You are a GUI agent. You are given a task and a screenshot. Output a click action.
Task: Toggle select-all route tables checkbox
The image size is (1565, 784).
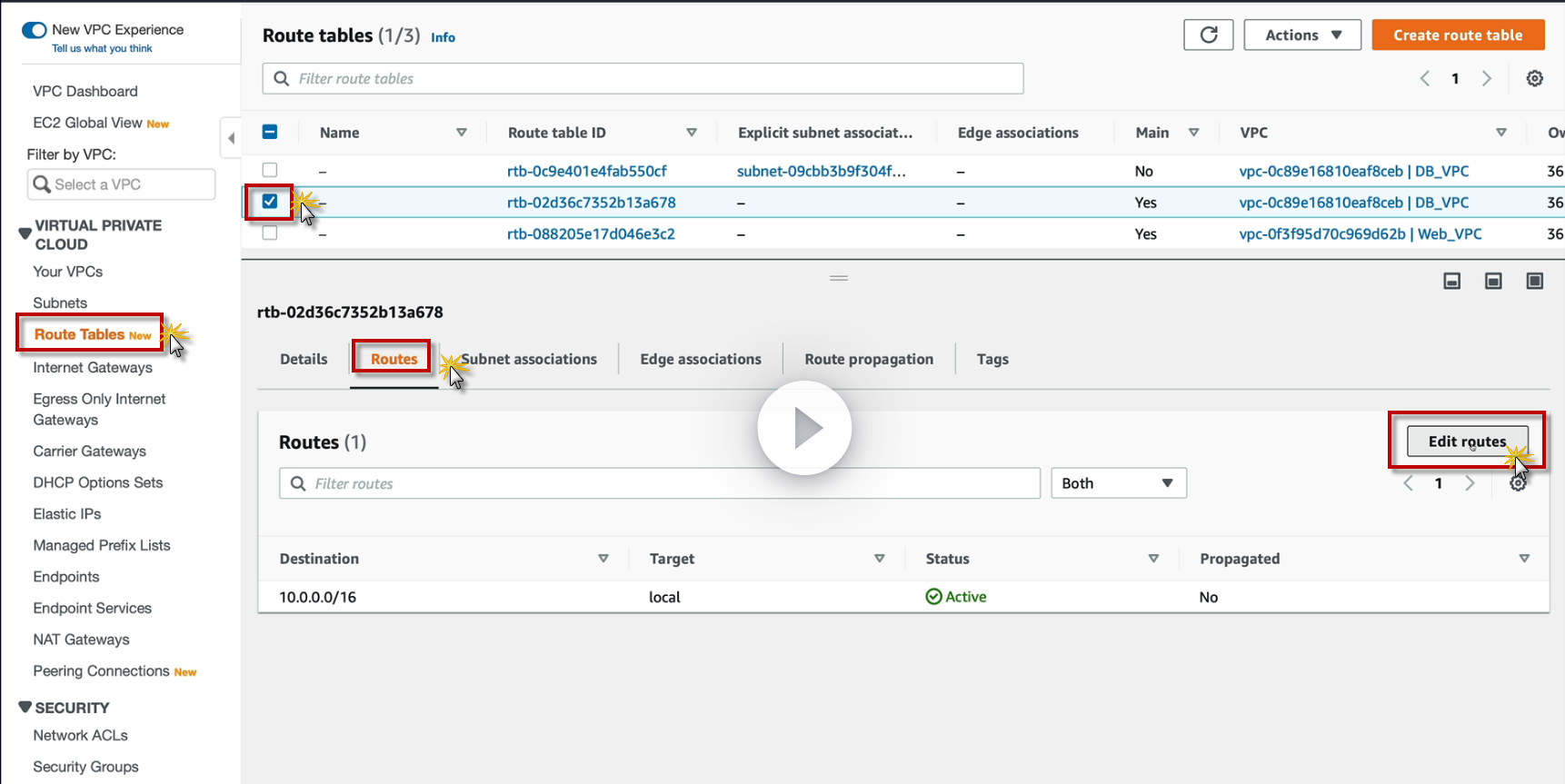(270, 132)
